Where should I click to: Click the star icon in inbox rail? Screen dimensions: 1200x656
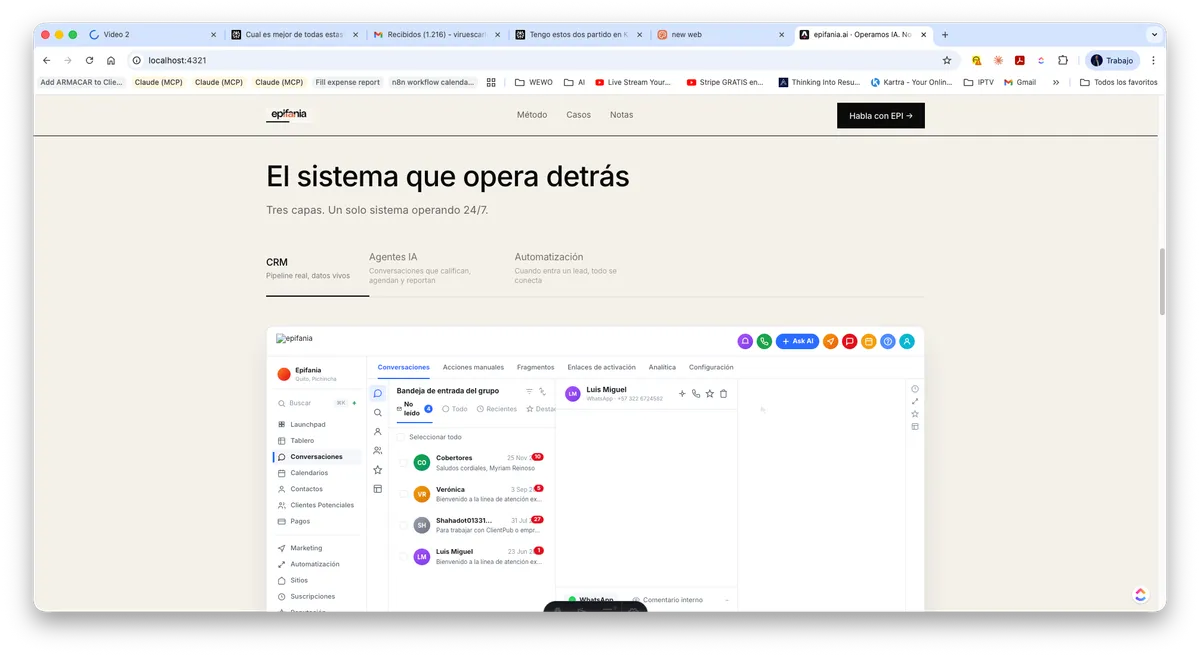377,470
